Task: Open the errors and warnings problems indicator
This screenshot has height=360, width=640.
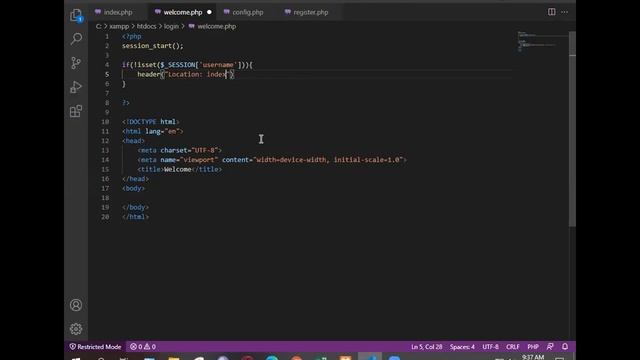Action: click(143, 347)
